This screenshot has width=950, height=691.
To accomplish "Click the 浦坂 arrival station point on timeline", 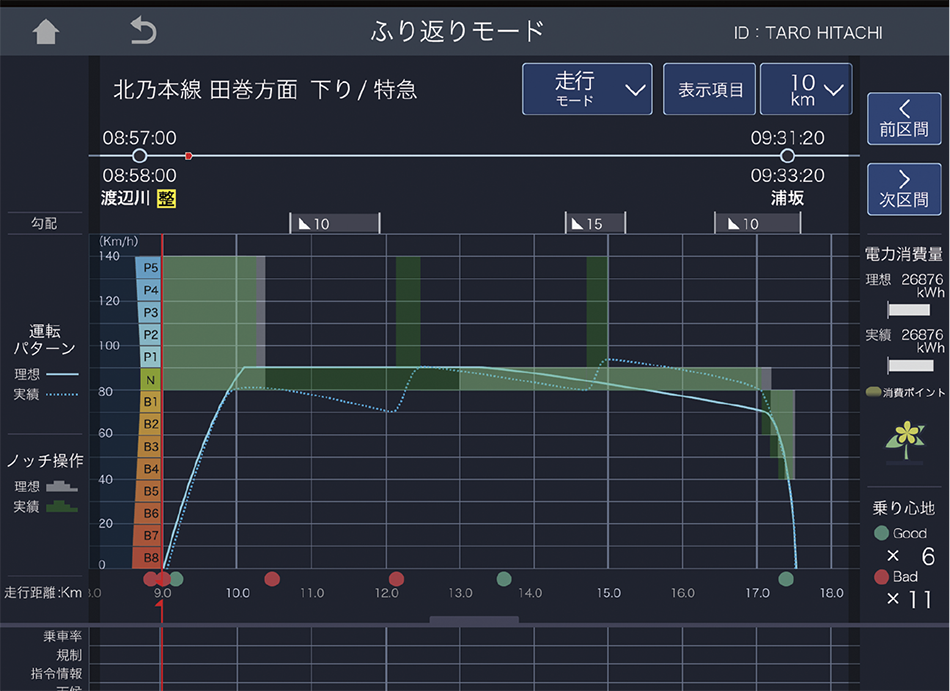I will [x=787, y=156].
